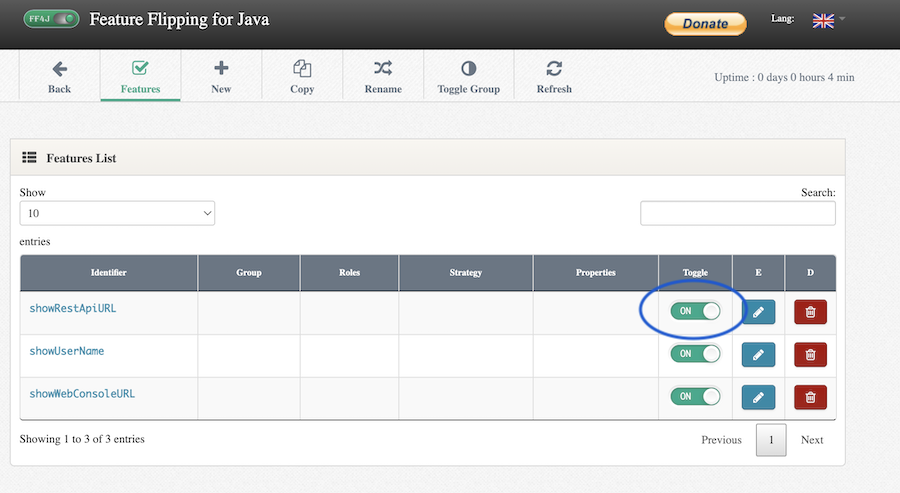
Task: Delete showUserName using trash icon
Action: [x=810, y=354]
